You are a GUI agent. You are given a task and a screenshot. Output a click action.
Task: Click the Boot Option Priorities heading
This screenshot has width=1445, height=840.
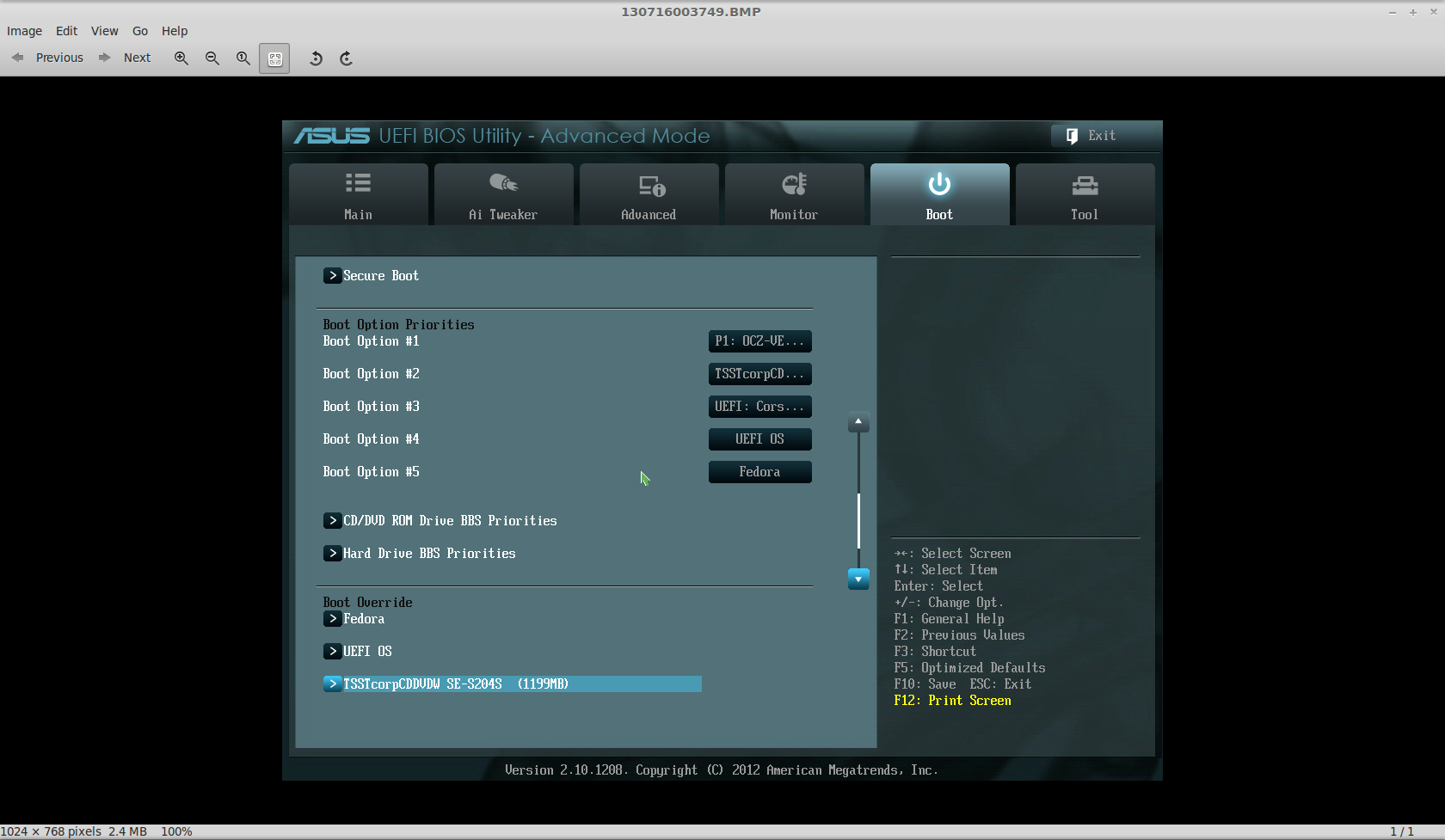(399, 325)
